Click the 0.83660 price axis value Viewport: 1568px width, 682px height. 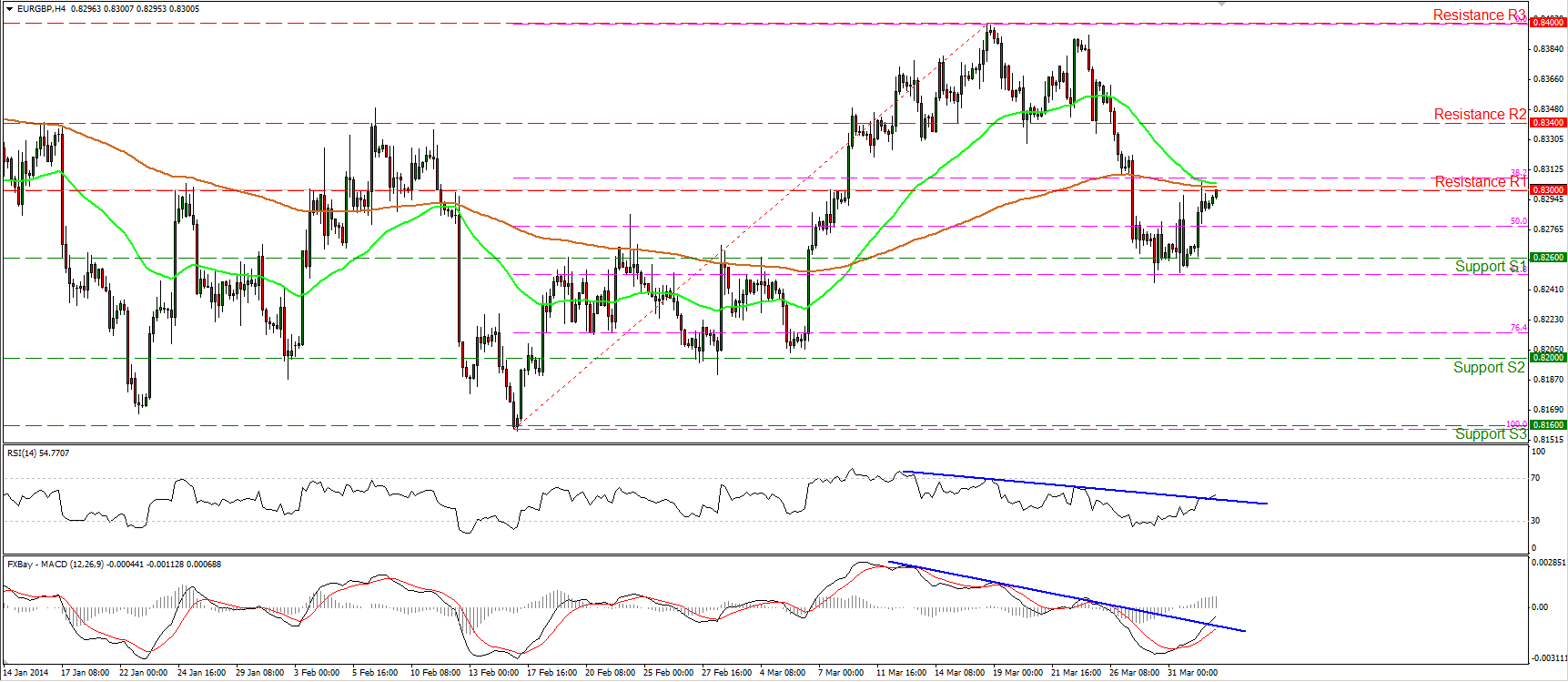pyautogui.click(x=1550, y=79)
